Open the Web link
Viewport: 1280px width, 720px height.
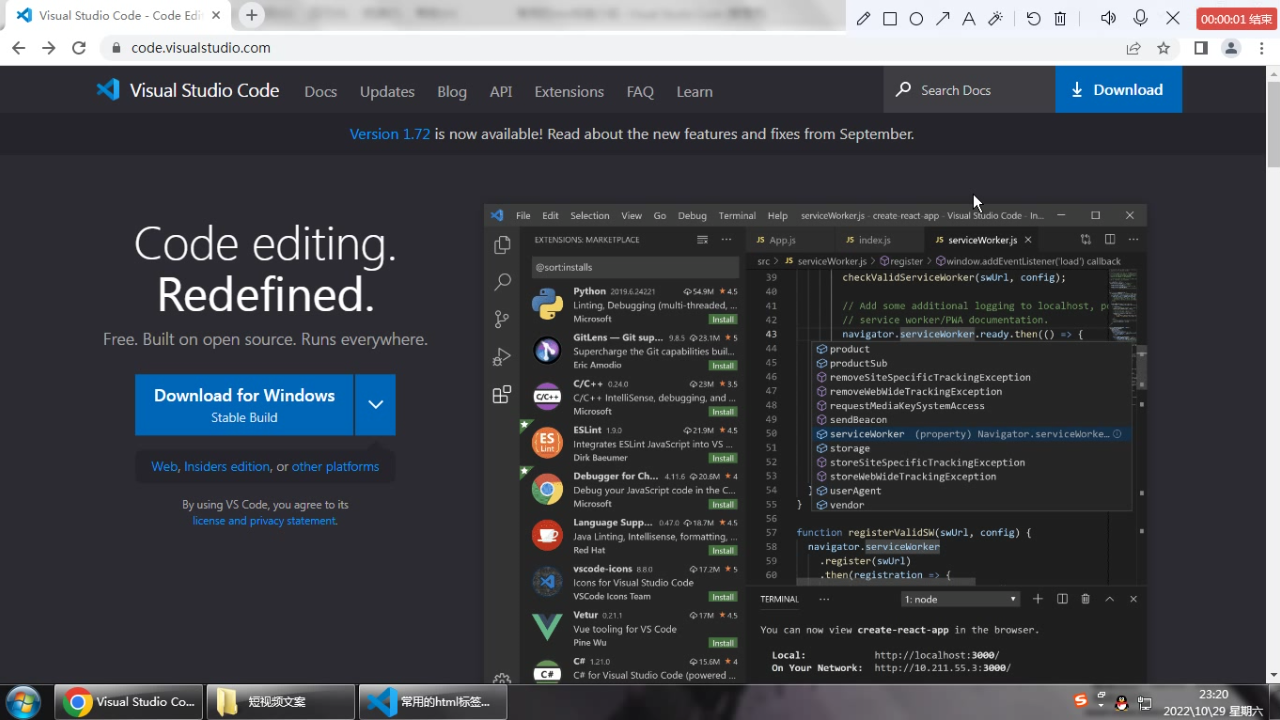[x=164, y=467]
